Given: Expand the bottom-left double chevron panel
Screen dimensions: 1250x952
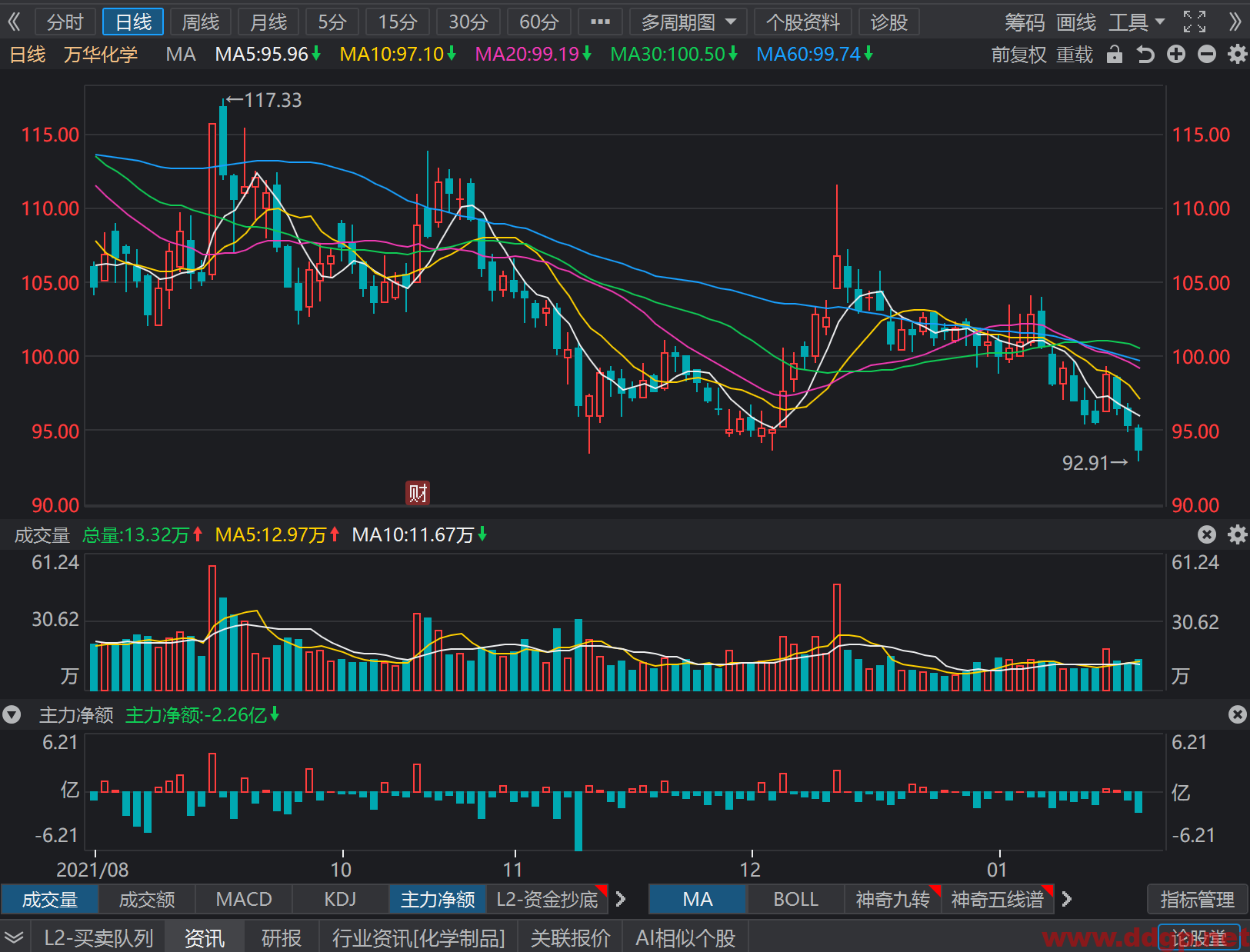Looking at the screenshot, I should point(14,937).
